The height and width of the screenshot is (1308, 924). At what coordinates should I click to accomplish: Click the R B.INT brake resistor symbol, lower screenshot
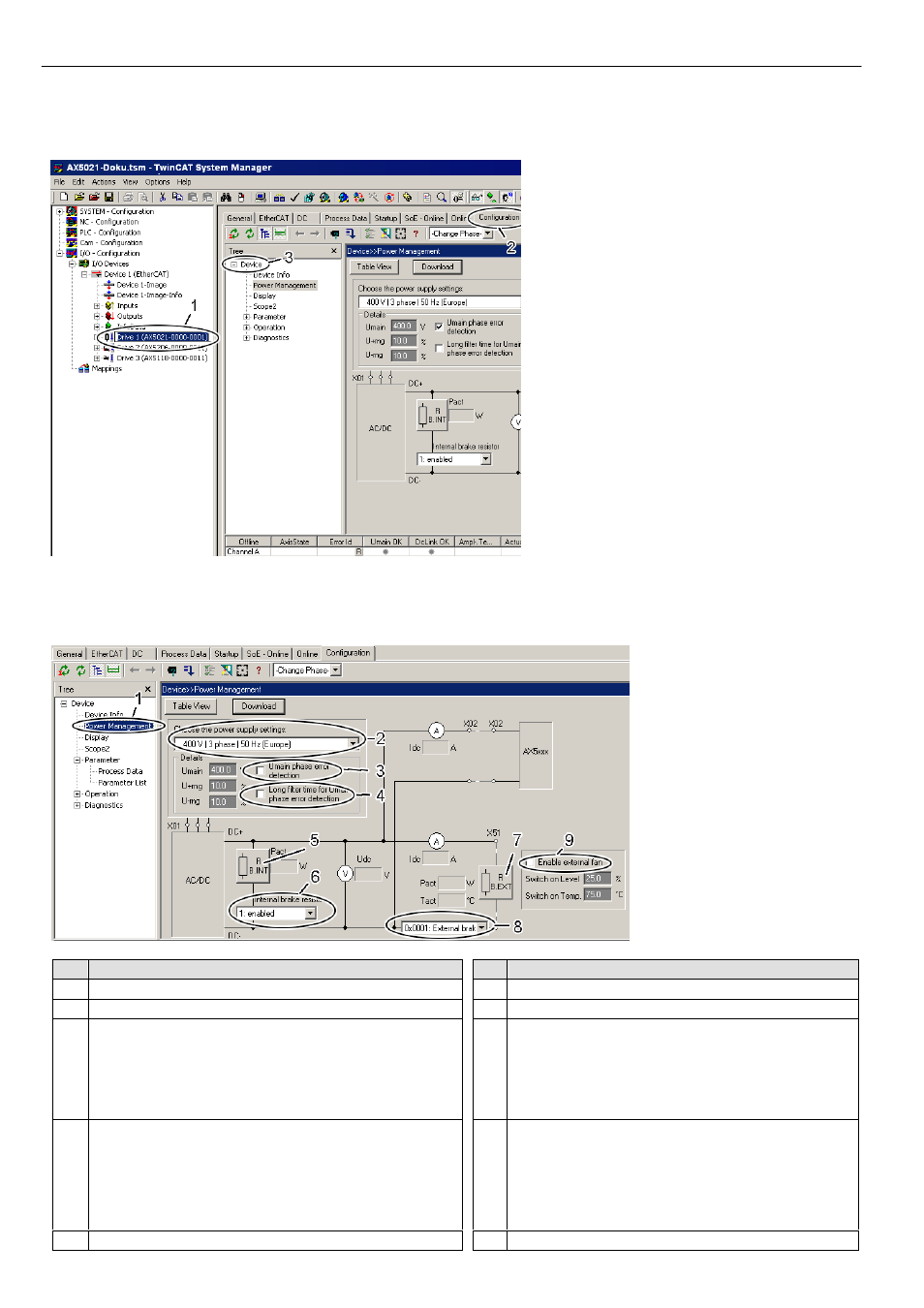(x=254, y=866)
